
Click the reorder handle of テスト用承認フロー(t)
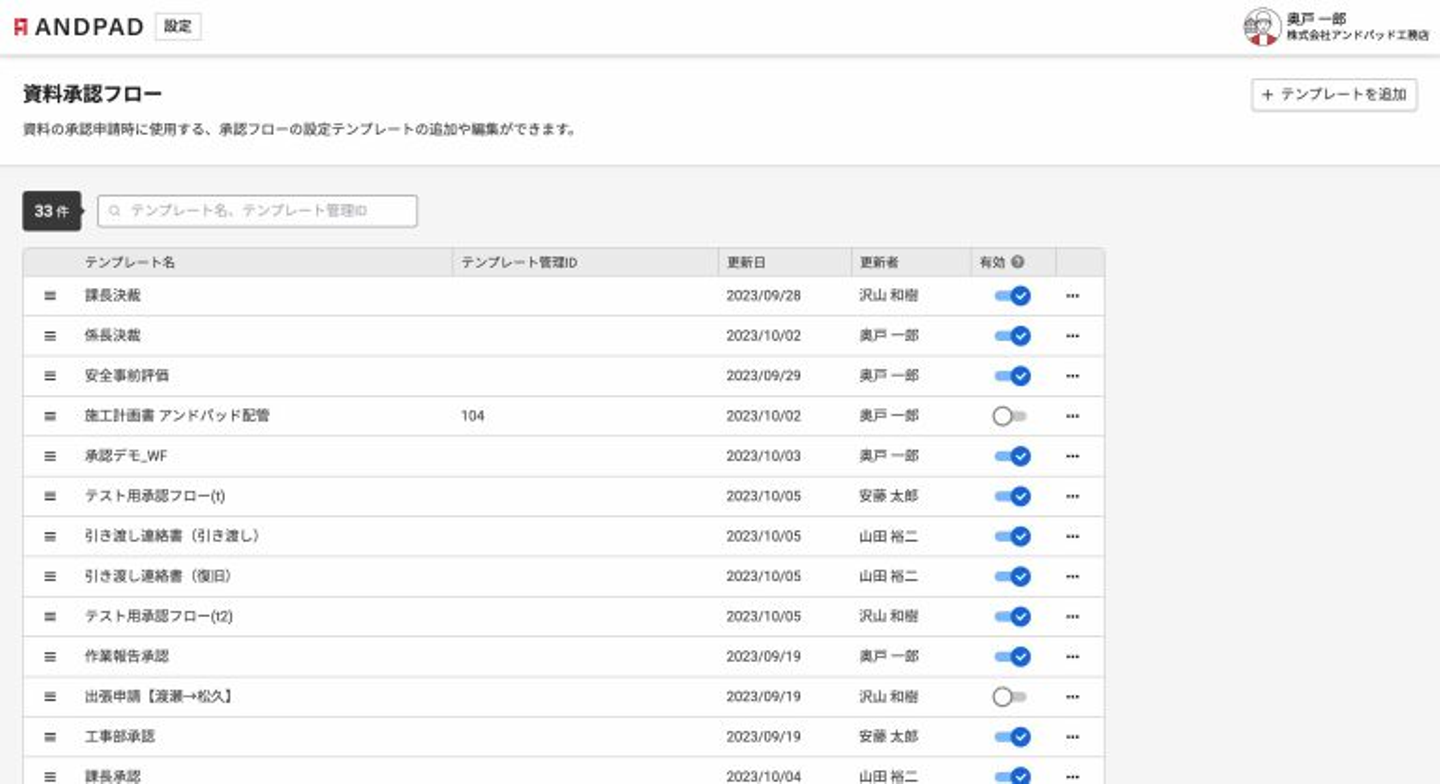50,496
